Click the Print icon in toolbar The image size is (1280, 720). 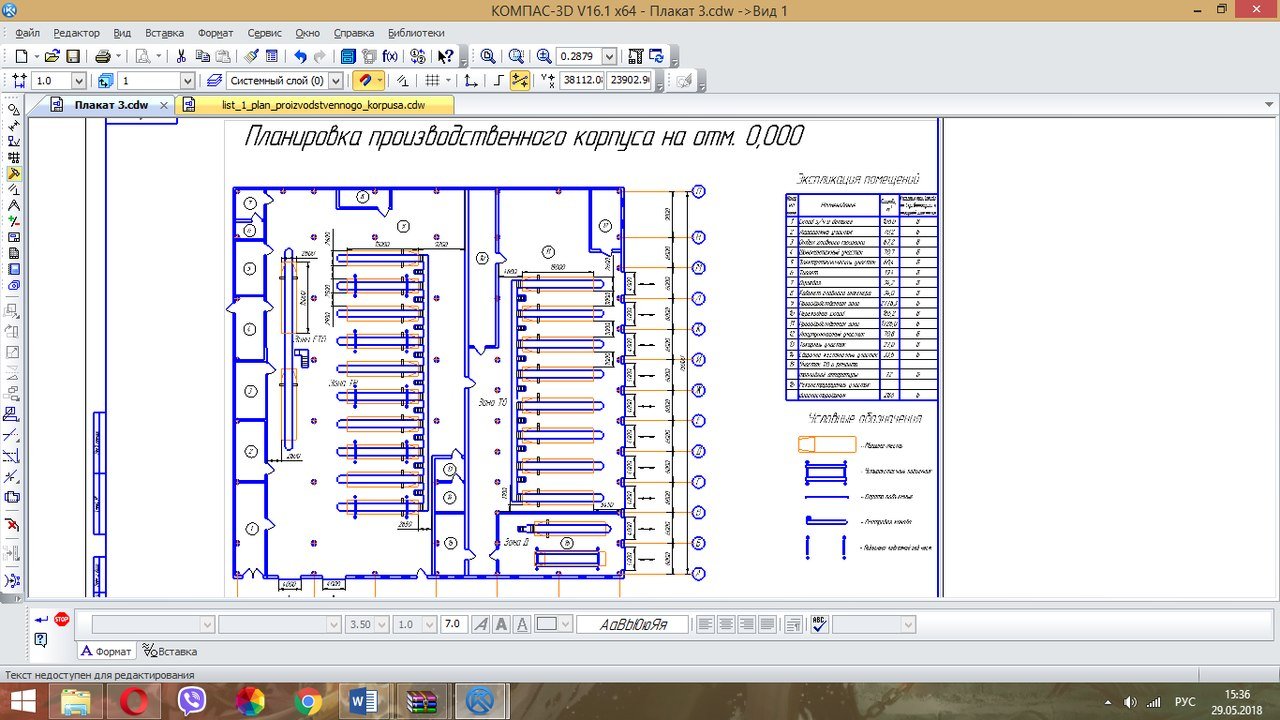point(103,57)
